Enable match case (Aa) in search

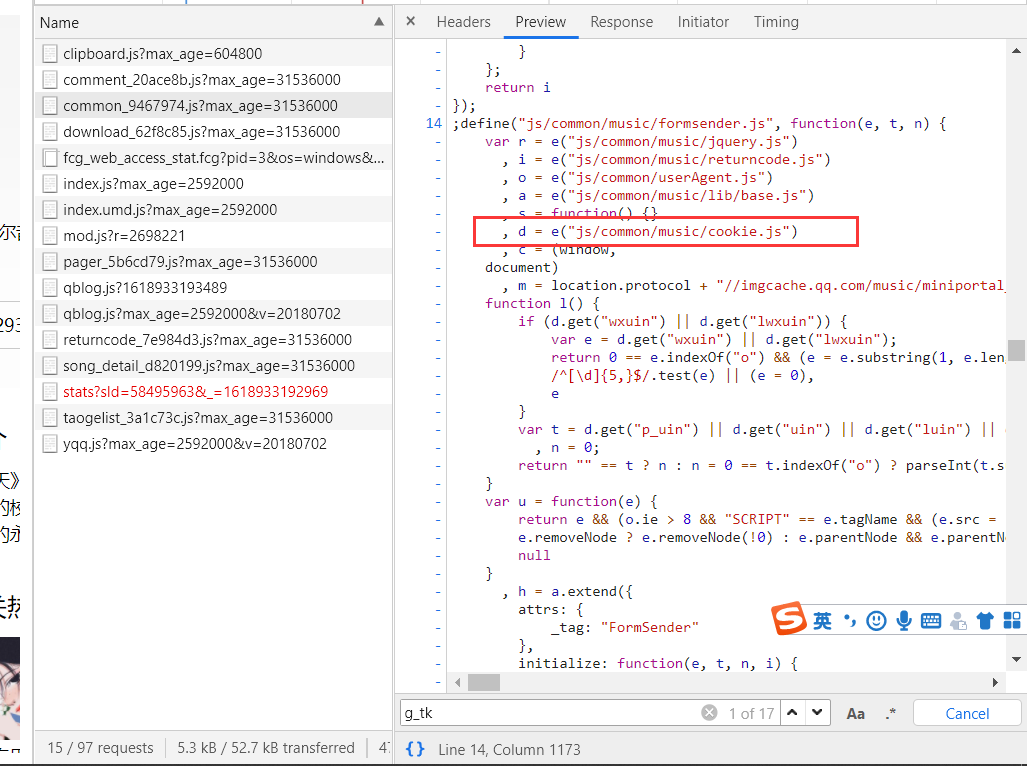(855, 712)
